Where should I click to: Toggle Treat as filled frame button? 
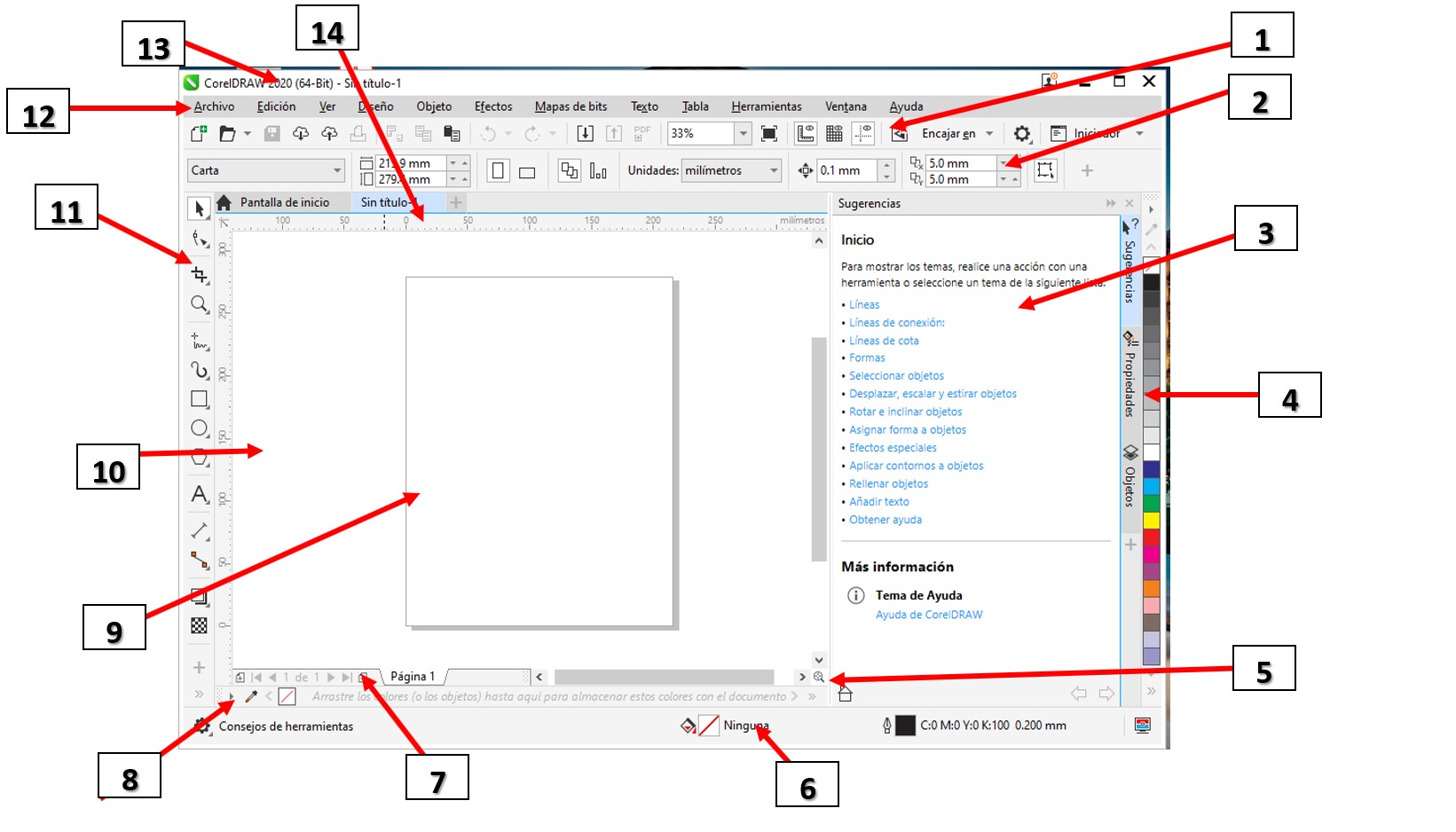click(x=1046, y=170)
